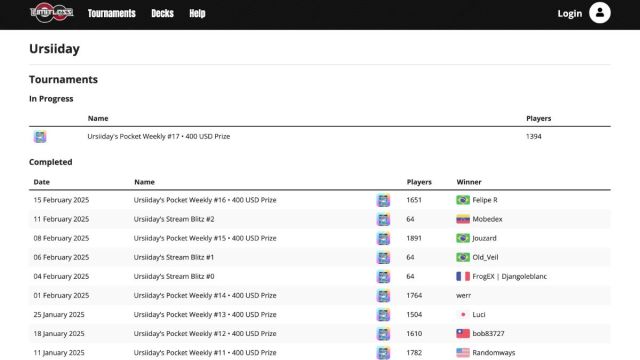Open Ursiiday's Pocket Weekly #14 tournament

tap(205, 296)
